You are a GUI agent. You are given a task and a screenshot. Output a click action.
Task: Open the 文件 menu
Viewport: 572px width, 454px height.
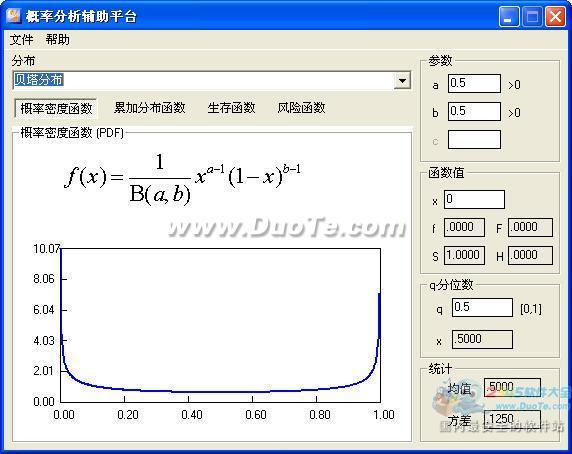[x=21, y=39]
